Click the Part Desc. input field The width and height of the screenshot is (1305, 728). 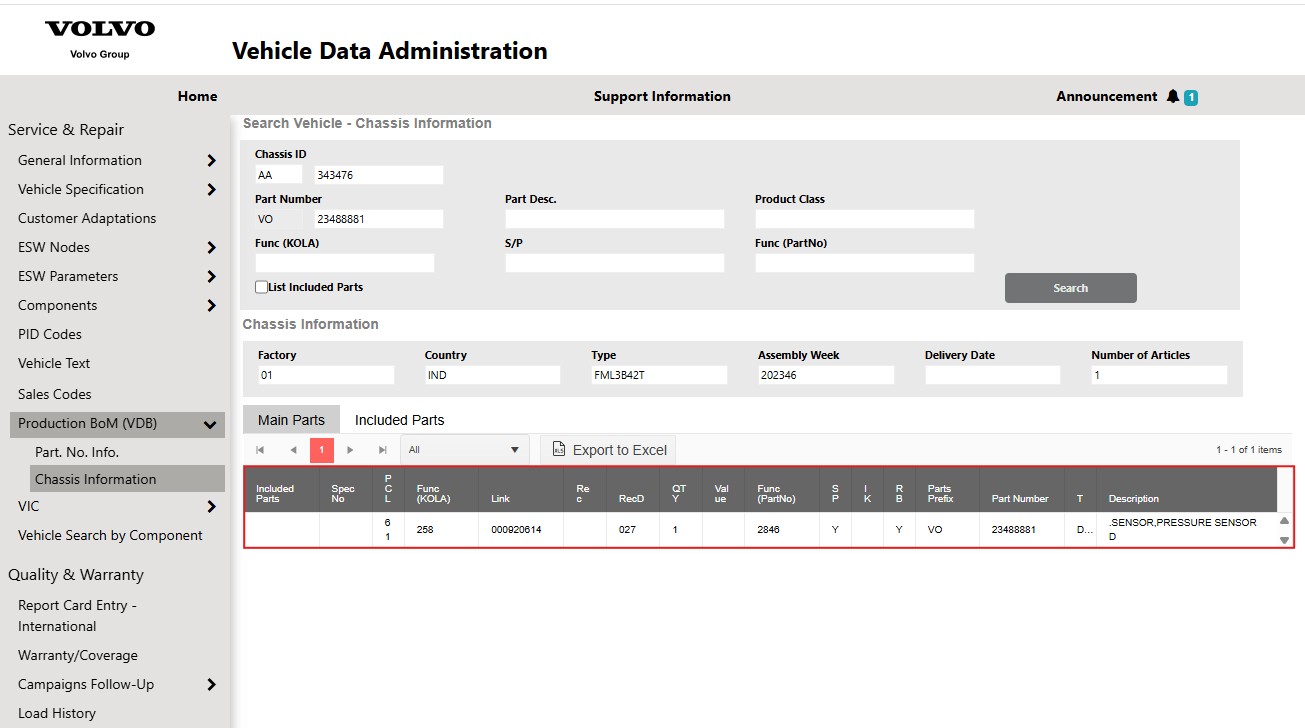click(x=614, y=219)
